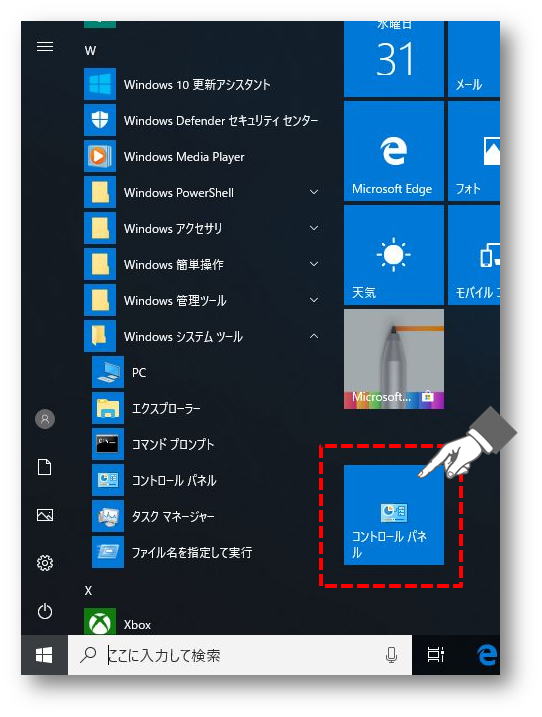The height and width of the screenshot is (717, 542).
Task: Open Documents icon in Start sidebar
Action: (x=45, y=467)
